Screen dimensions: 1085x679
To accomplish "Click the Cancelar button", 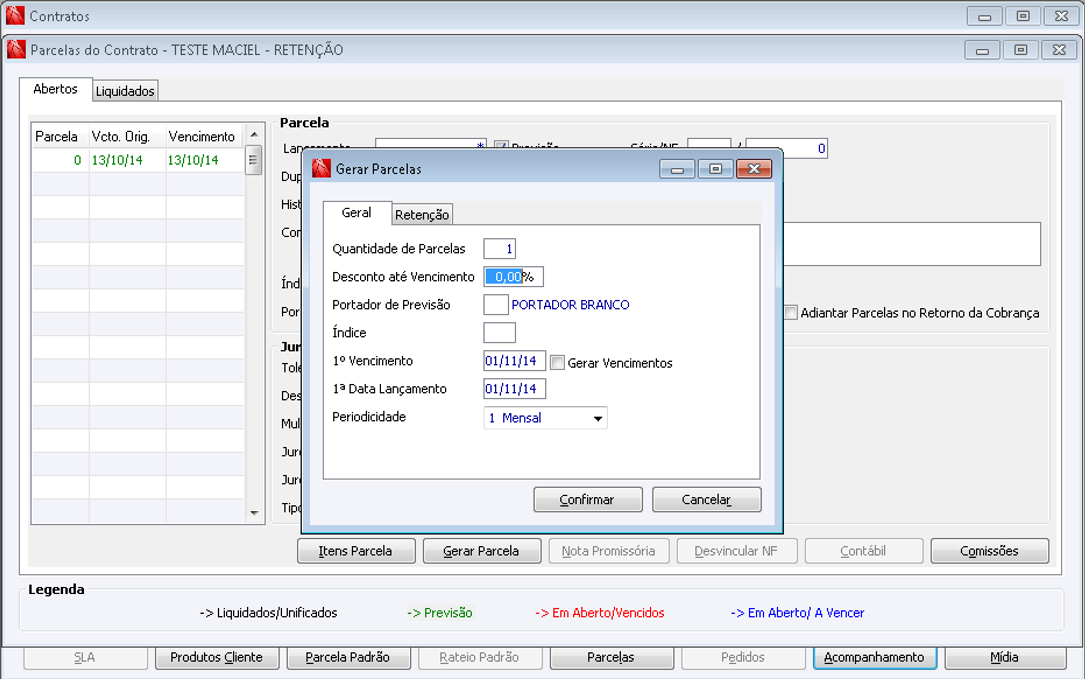I will click(x=706, y=500).
